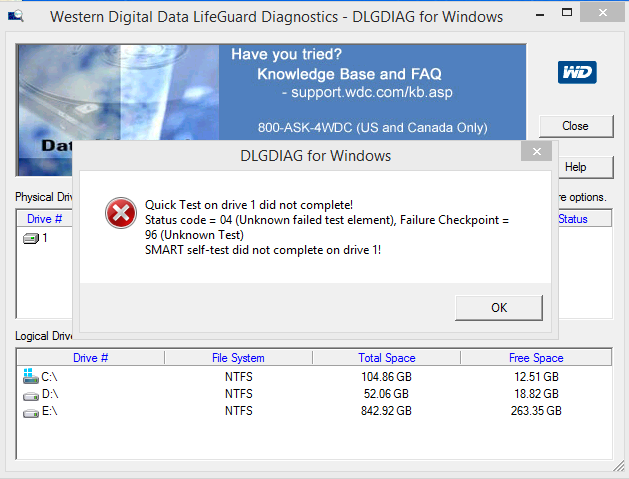Image resolution: width=629 pixels, height=479 pixels.
Task: Click the Total Space column header
Action: 386,358
